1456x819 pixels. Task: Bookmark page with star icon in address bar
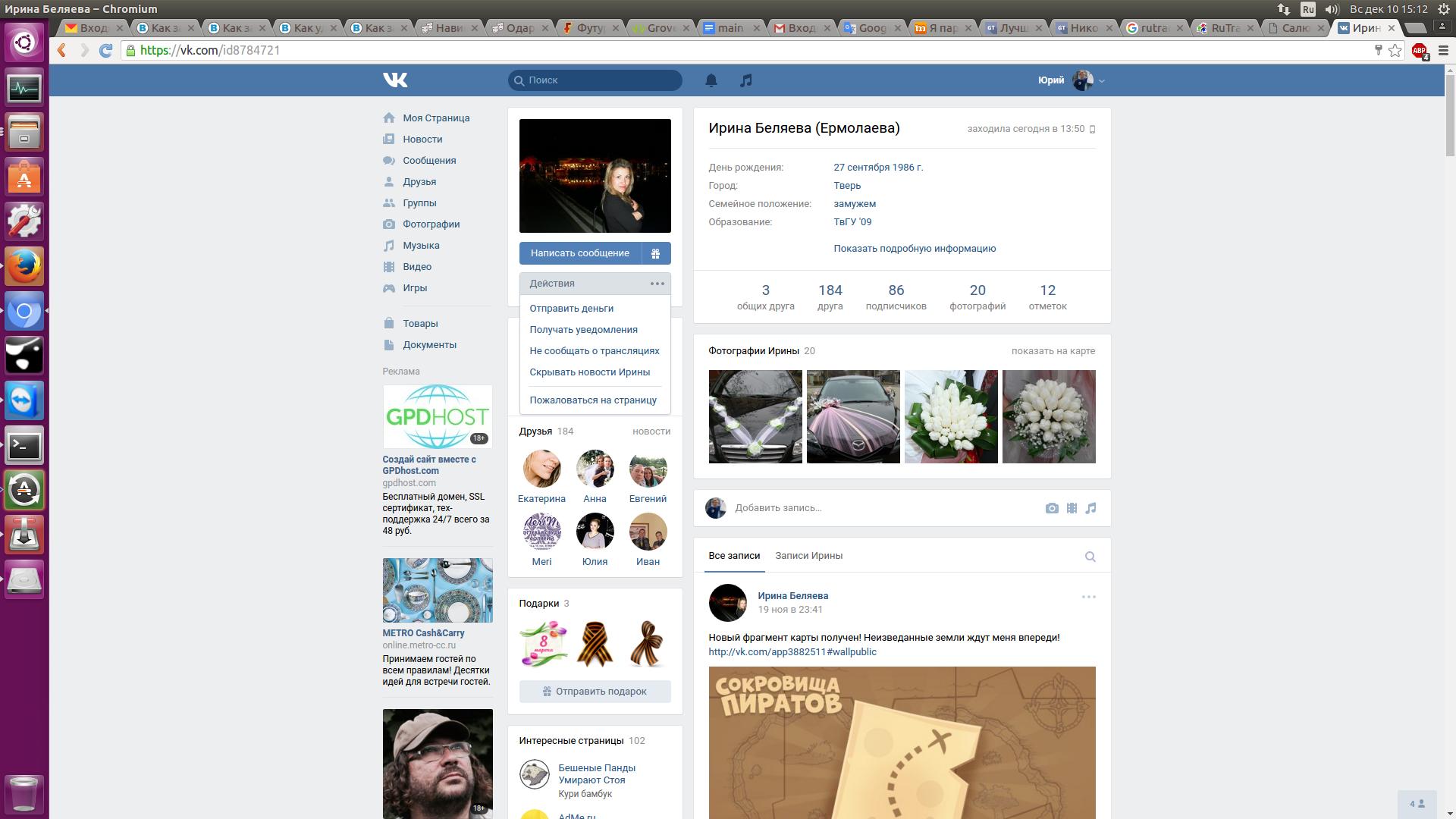pos(1395,51)
